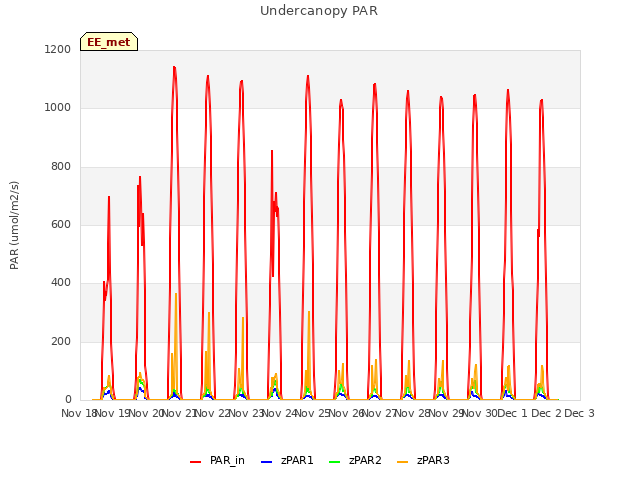The width and height of the screenshot is (640, 480).
Task: Toggle the zPAR2 legend entry
Action: pos(355,460)
